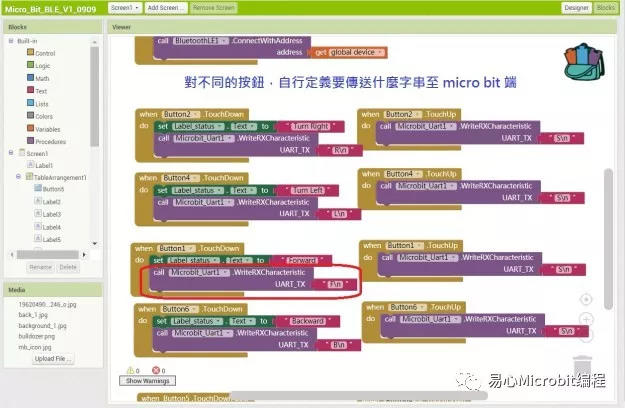Select the Colors blocks category swatch
625x408 pixels.
30,116
